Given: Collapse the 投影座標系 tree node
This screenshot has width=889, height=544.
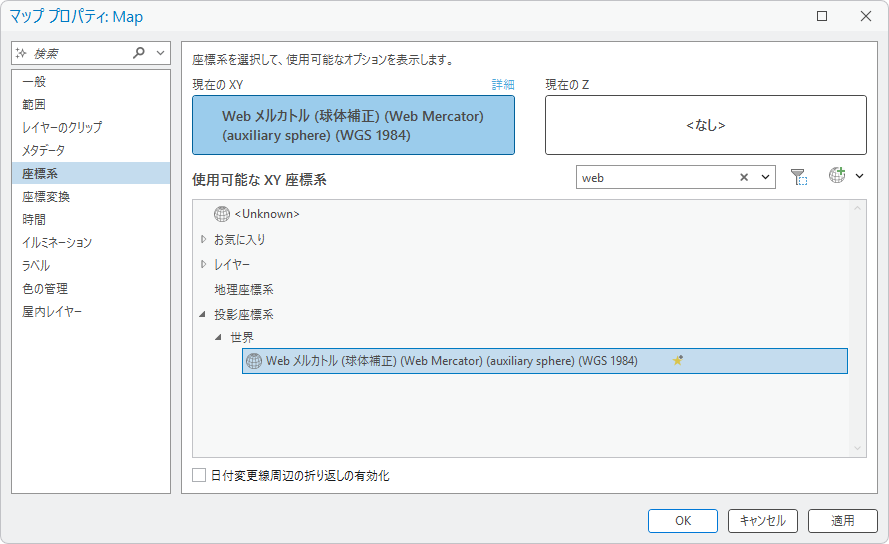Looking at the screenshot, I should pos(203,314).
